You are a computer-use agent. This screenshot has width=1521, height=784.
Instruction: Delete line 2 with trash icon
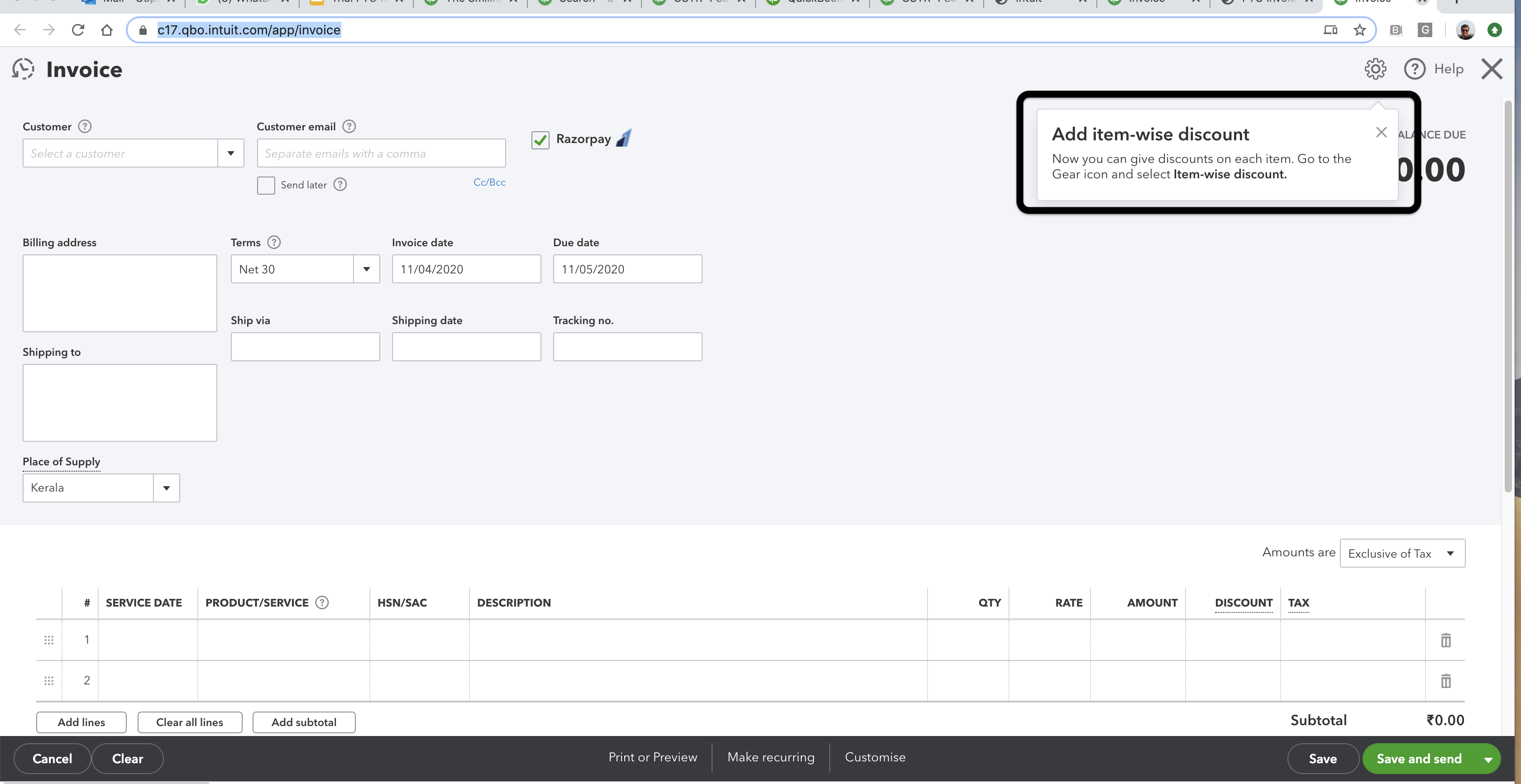1445,681
